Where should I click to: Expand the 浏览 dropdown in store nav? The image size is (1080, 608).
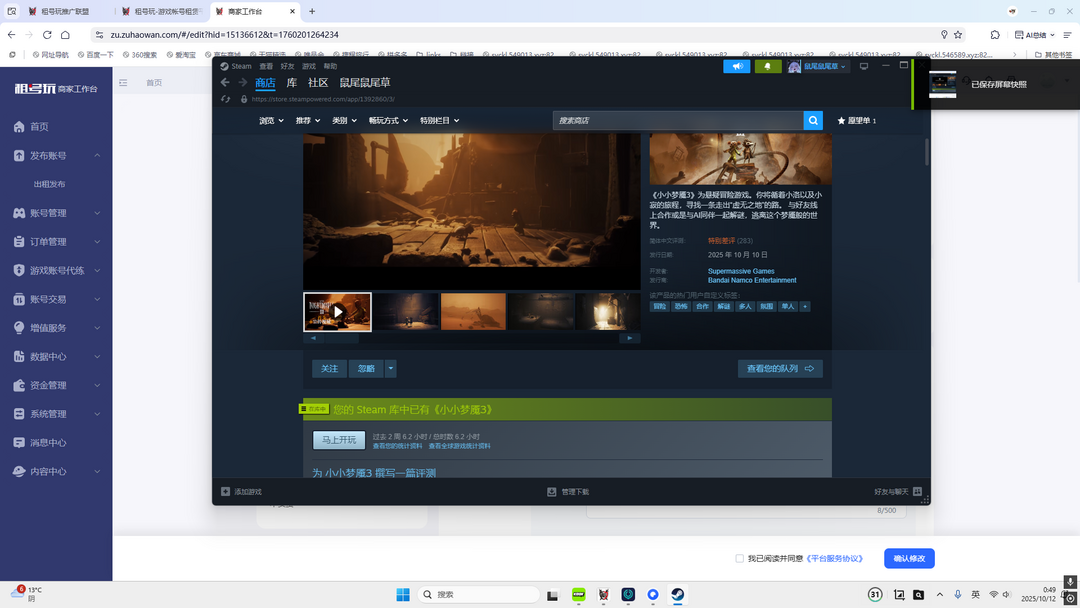[271, 121]
